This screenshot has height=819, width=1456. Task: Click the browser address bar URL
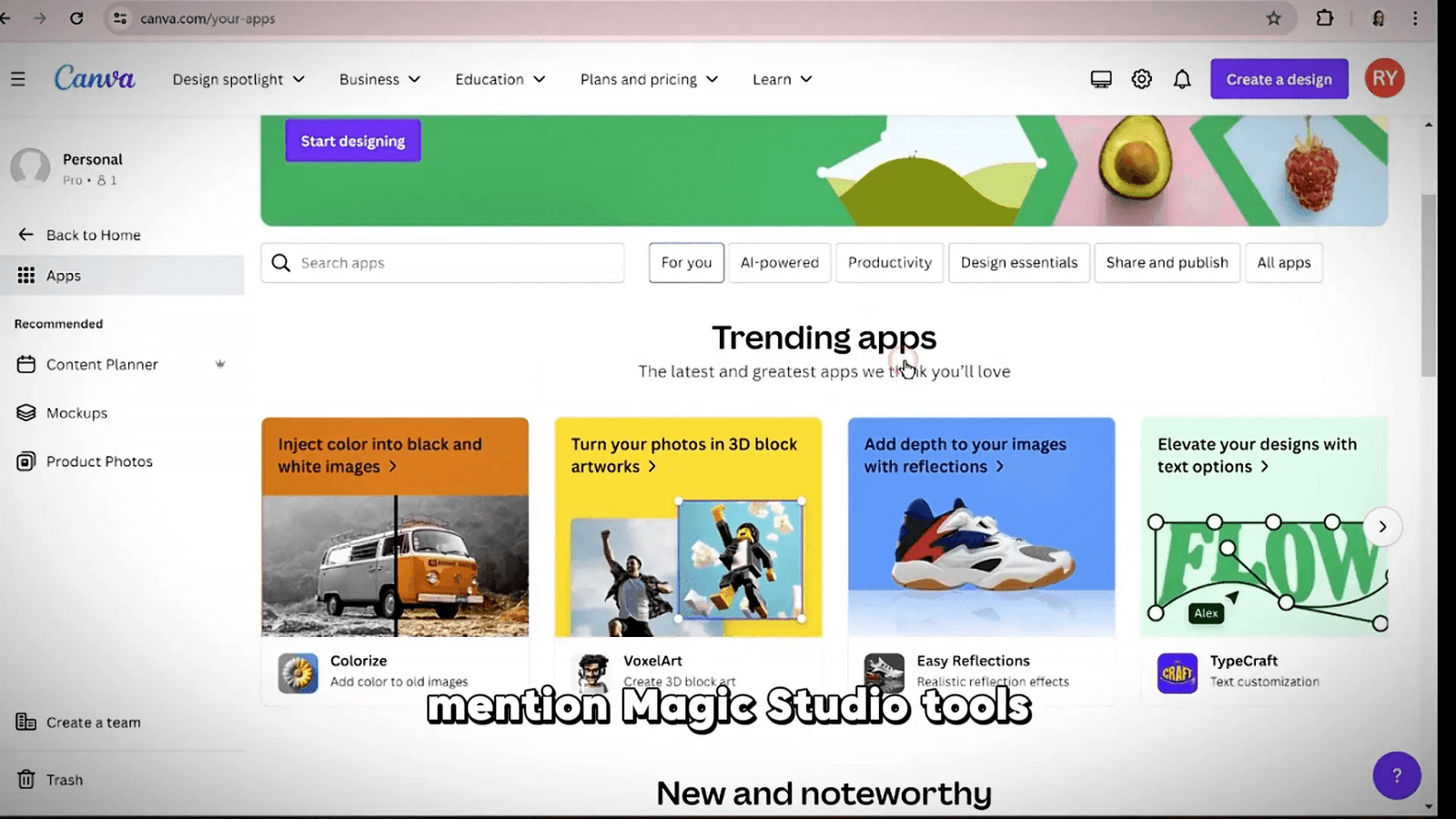coord(207,18)
